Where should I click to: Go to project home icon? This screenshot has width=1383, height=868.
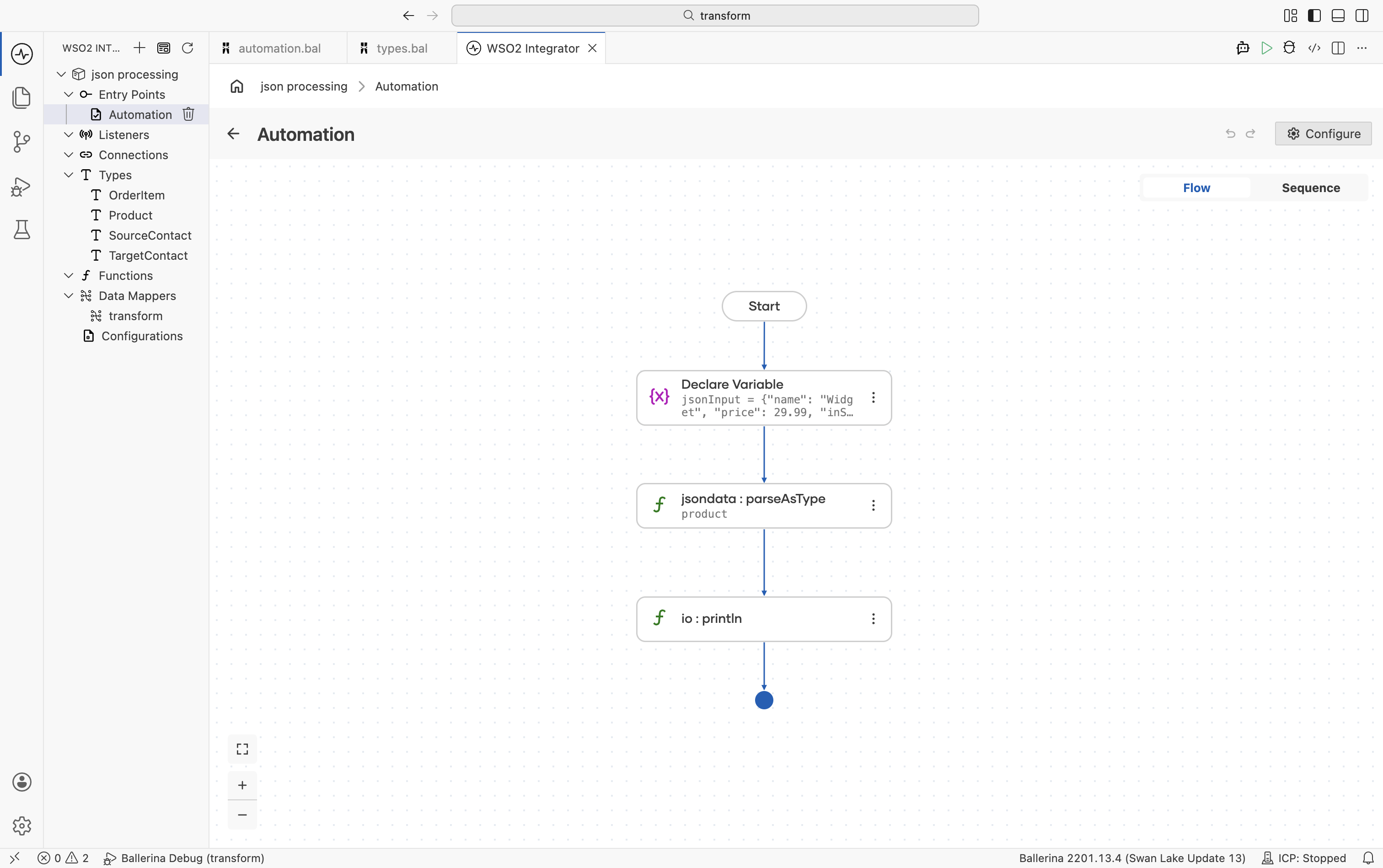point(237,86)
